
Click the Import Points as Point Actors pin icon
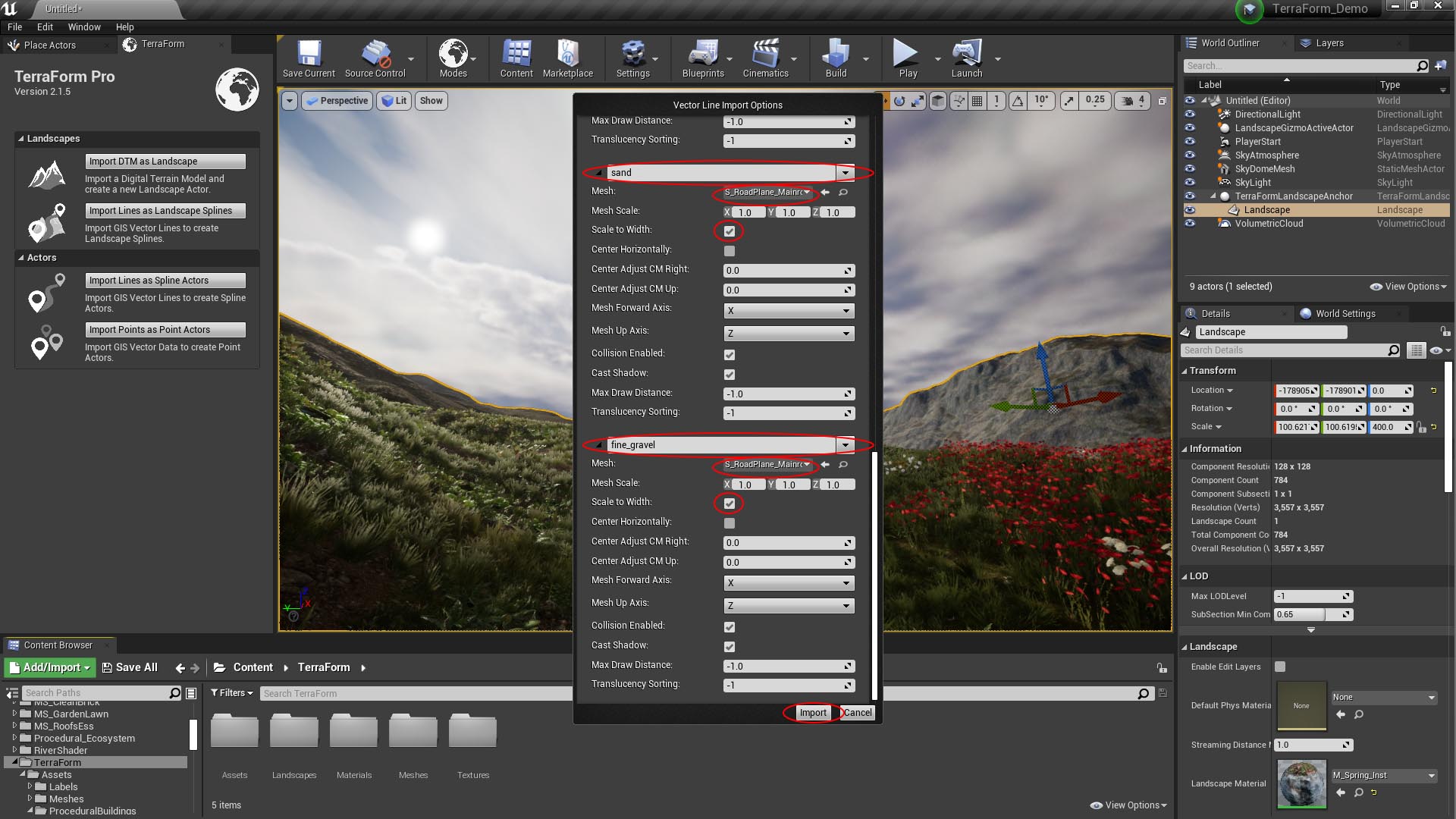47,343
